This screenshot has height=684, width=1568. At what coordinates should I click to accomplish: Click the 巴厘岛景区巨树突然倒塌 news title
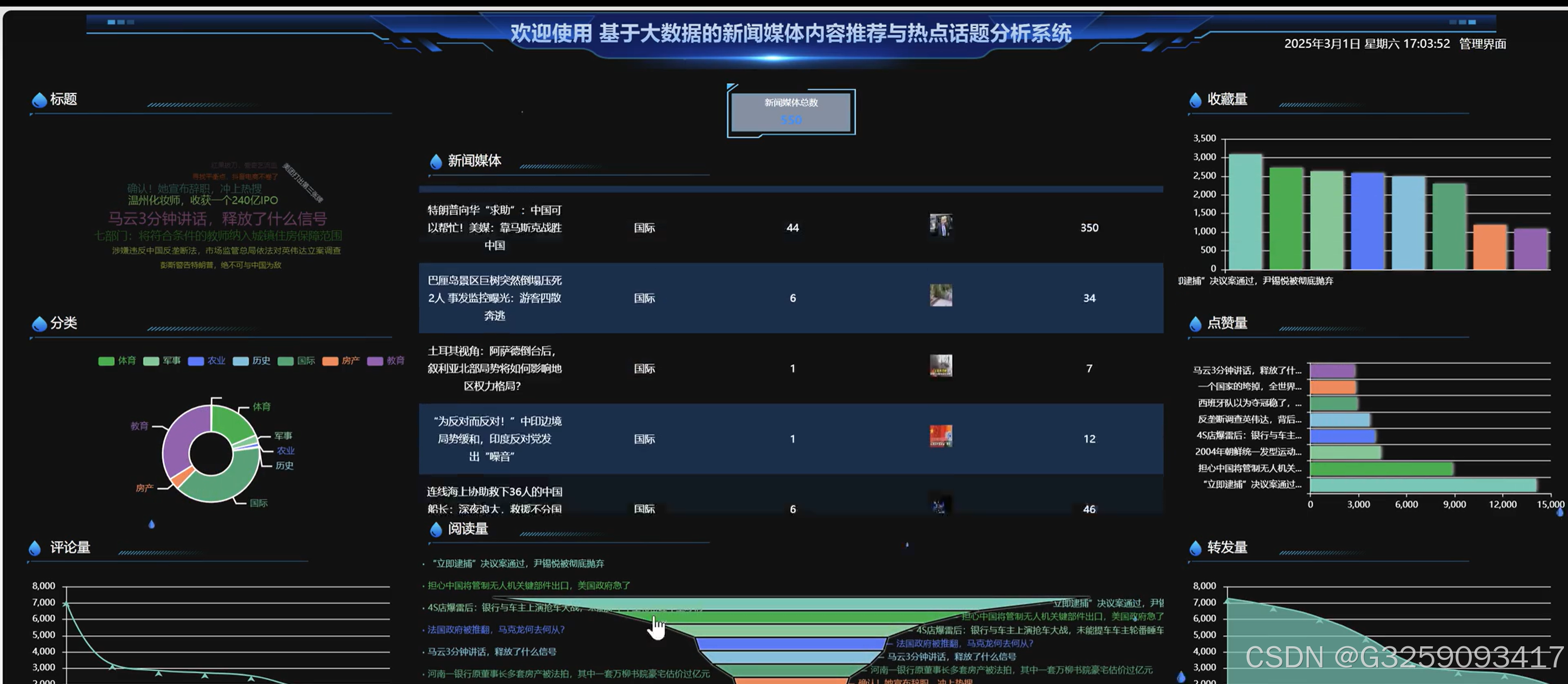click(494, 298)
